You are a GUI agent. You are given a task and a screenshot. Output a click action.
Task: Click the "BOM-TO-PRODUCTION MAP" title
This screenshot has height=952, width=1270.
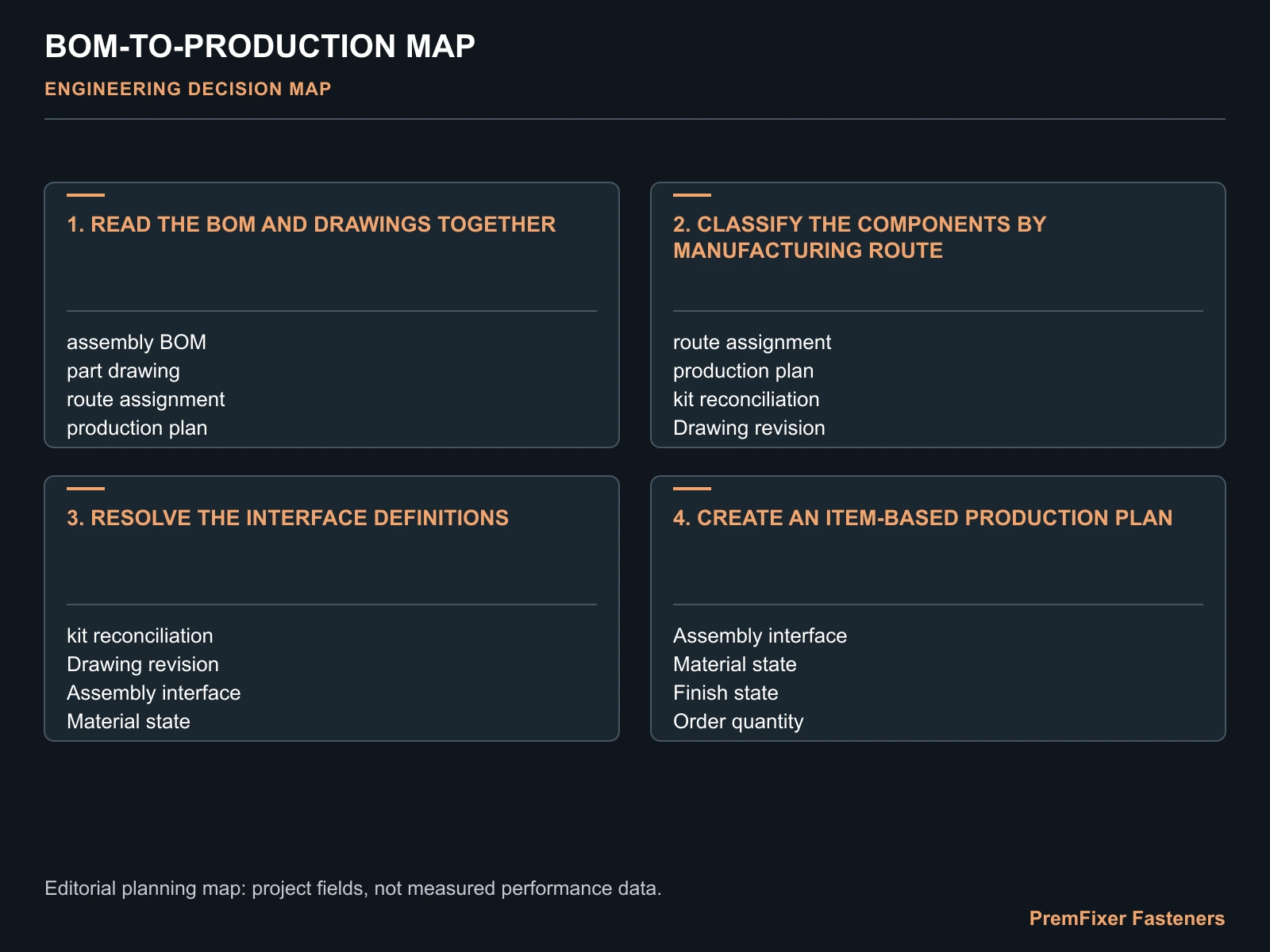[260, 46]
